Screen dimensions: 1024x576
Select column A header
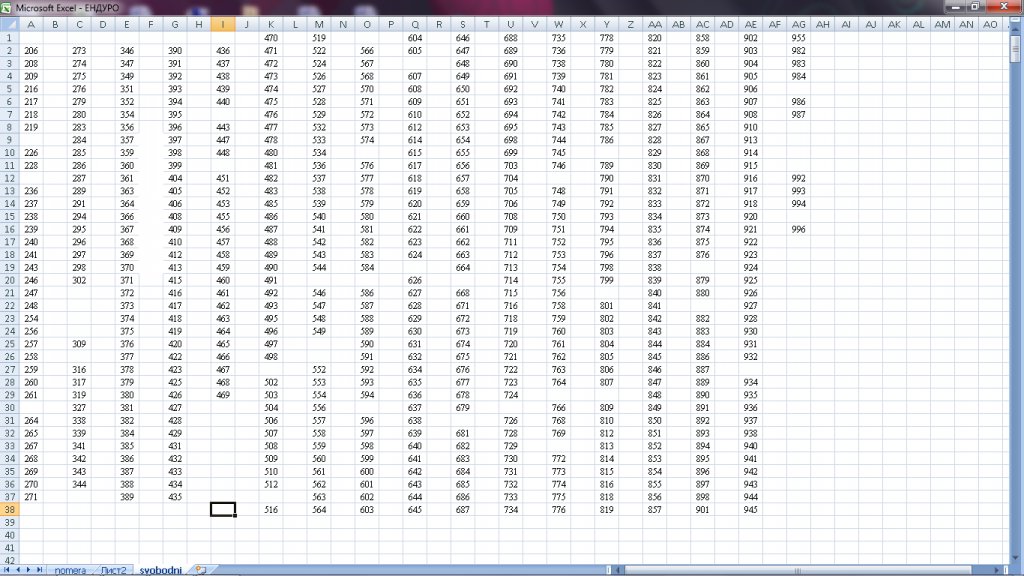[31, 24]
